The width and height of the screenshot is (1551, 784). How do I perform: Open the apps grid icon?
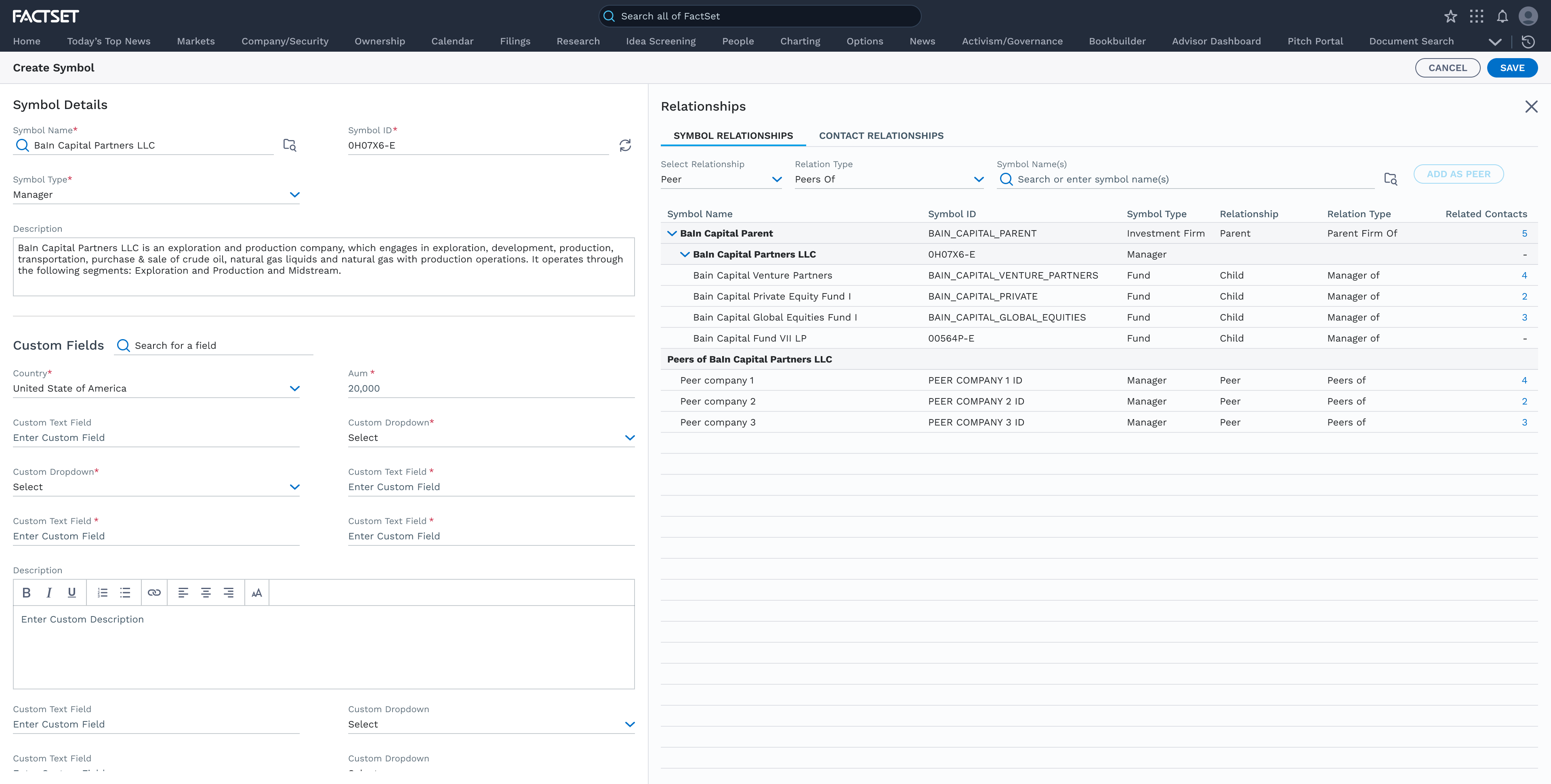(x=1476, y=16)
